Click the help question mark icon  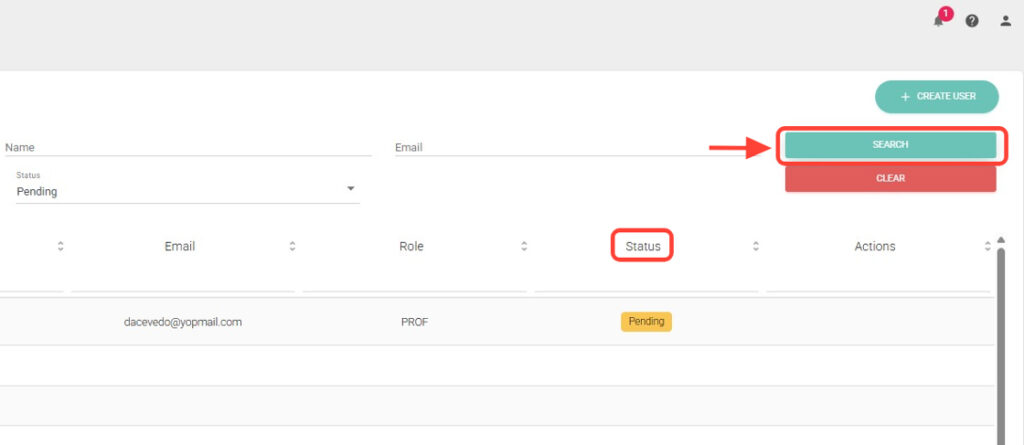coord(972,21)
